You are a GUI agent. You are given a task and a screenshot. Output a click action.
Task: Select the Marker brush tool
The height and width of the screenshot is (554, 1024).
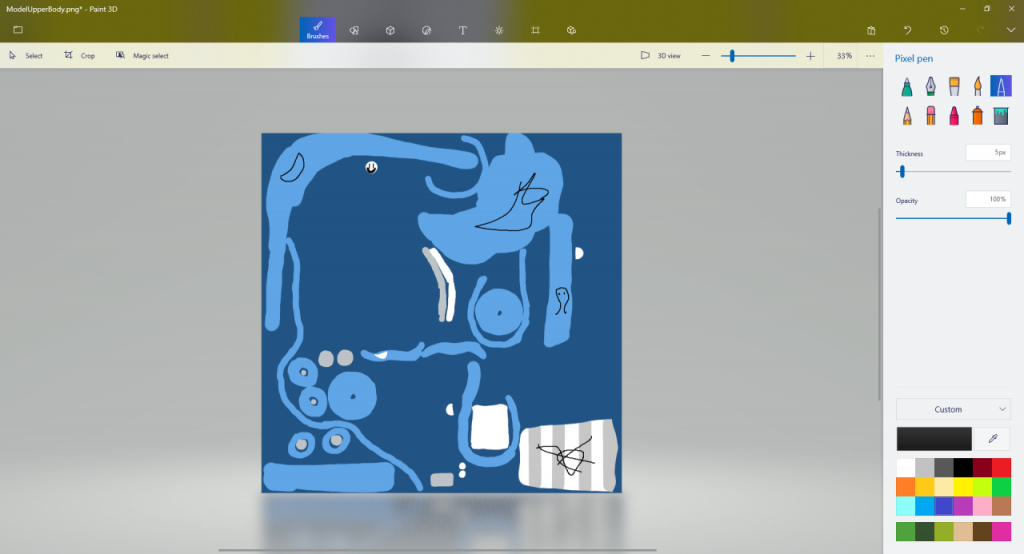tap(907, 87)
